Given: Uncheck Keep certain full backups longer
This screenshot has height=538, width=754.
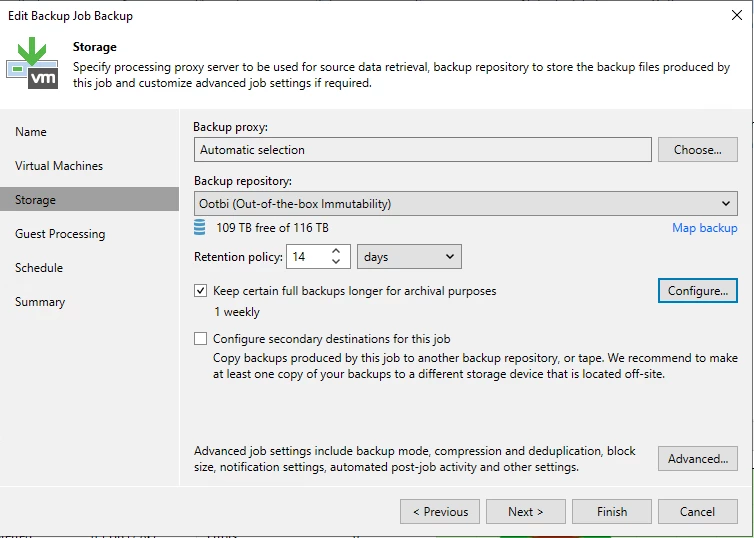Looking at the screenshot, I should pos(201,291).
